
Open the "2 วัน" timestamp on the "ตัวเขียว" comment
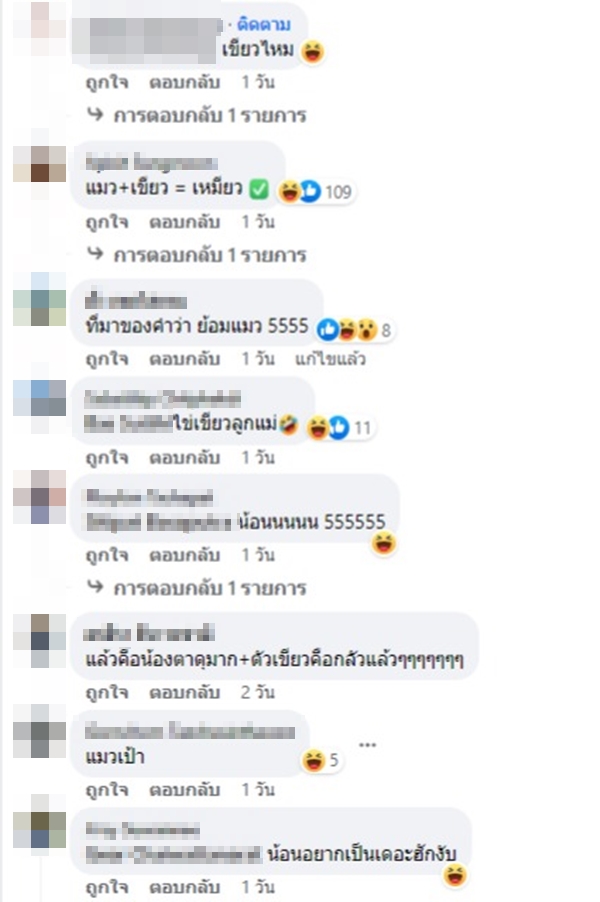(258, 693)
